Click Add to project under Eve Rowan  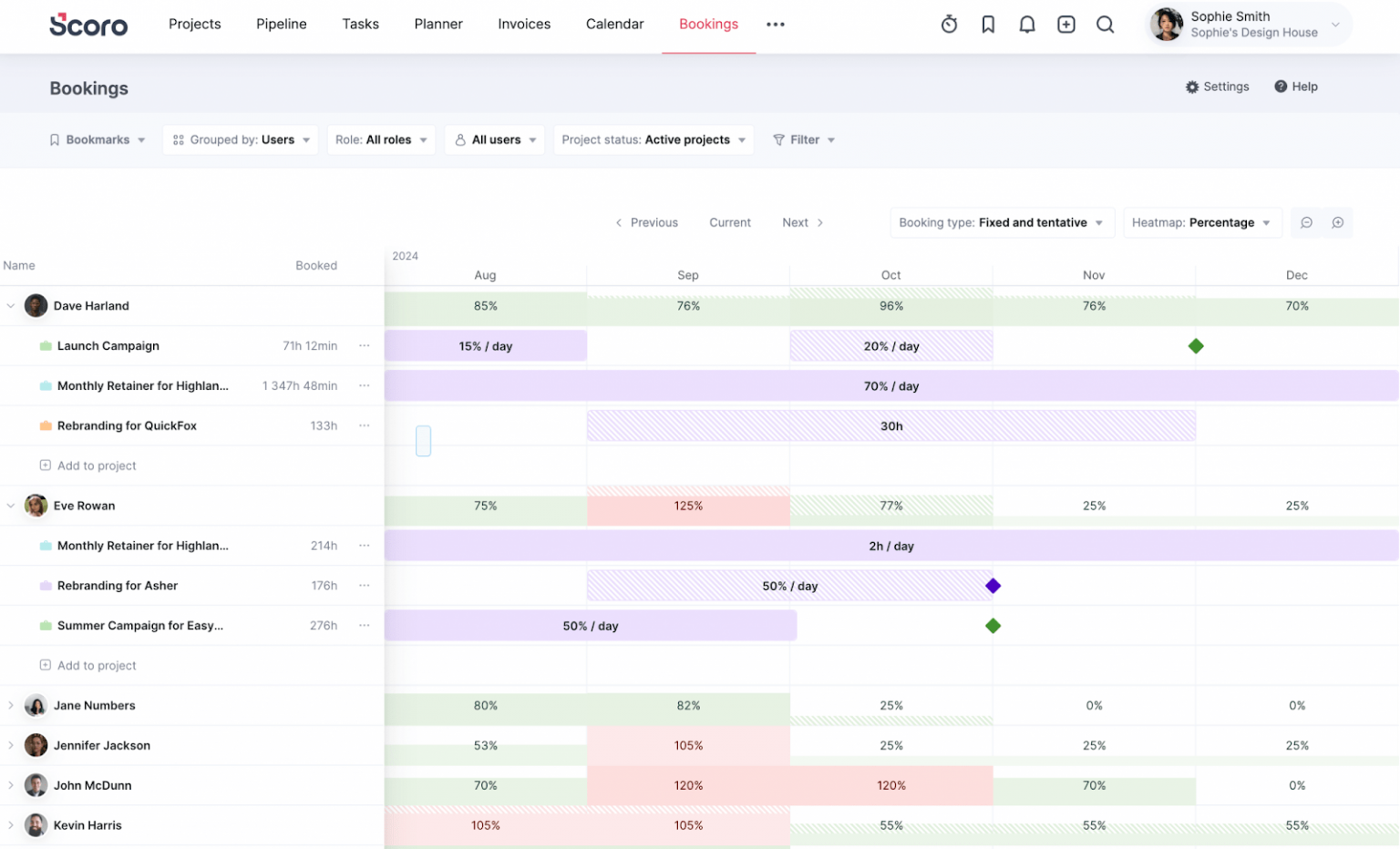click(x=87, y=665)
